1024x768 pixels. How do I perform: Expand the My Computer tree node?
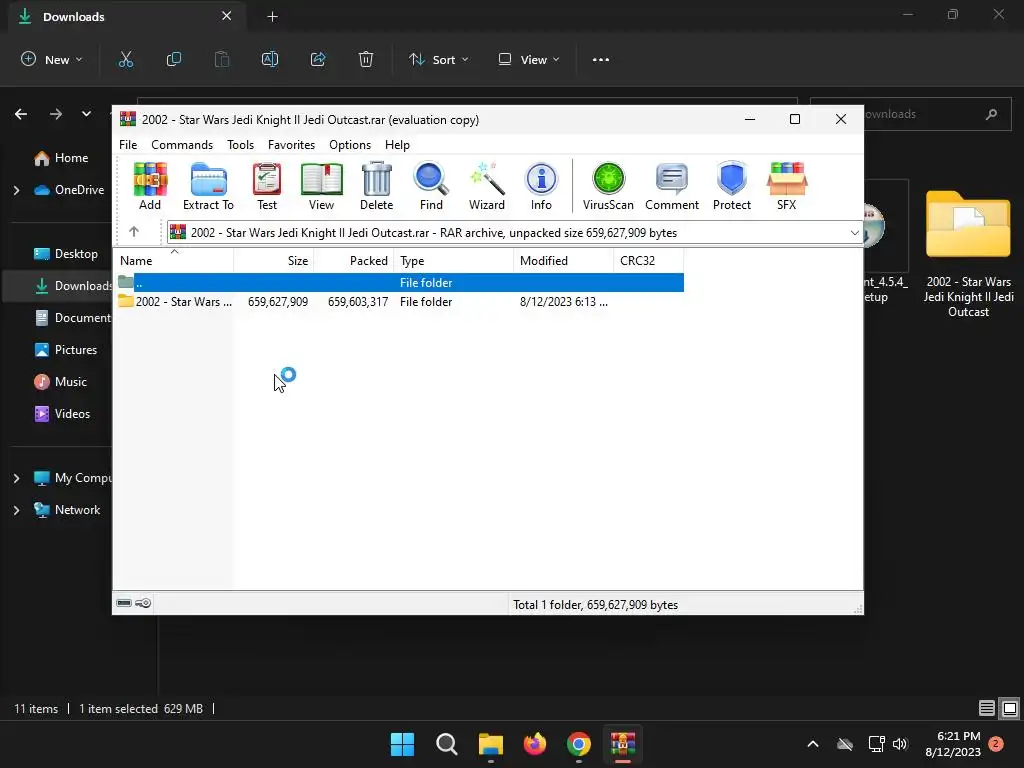[16, 478]
